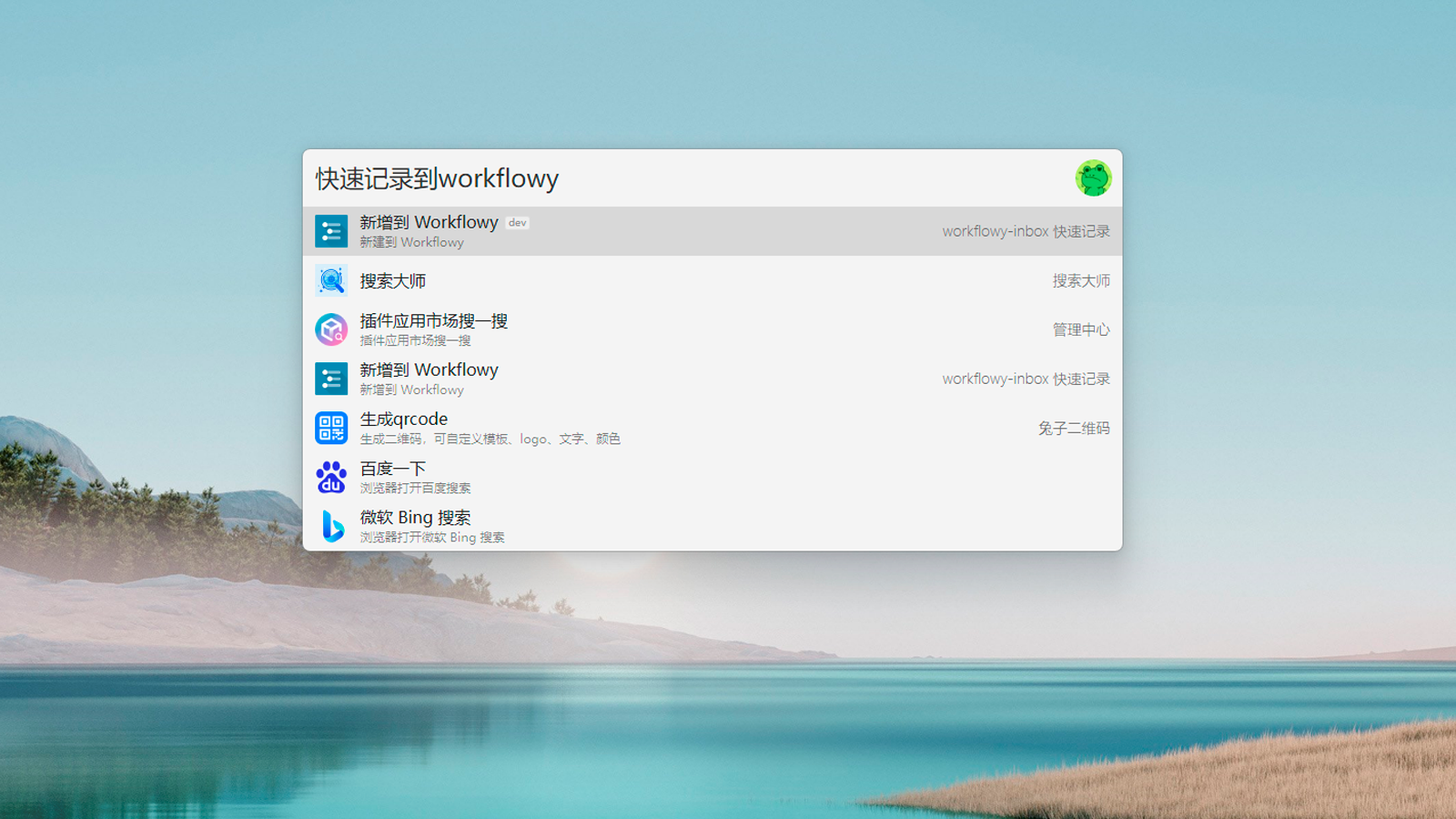
Task: Choose the 新增到 Workflowy title without dev badge
Action: coord(429,370)
